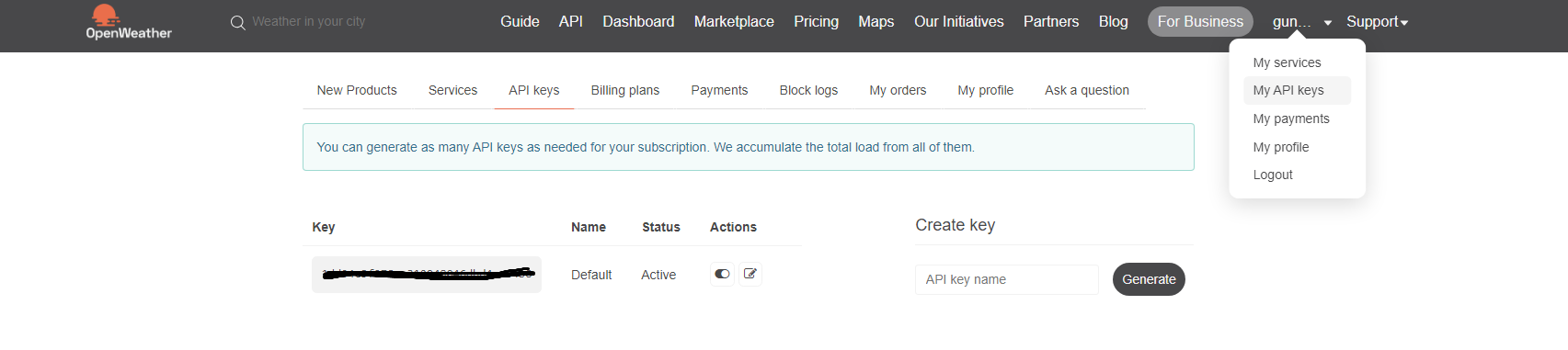This screenshot has height=350, width=1568.
Task: Open the API navigation link
Action: pos(570,21)
